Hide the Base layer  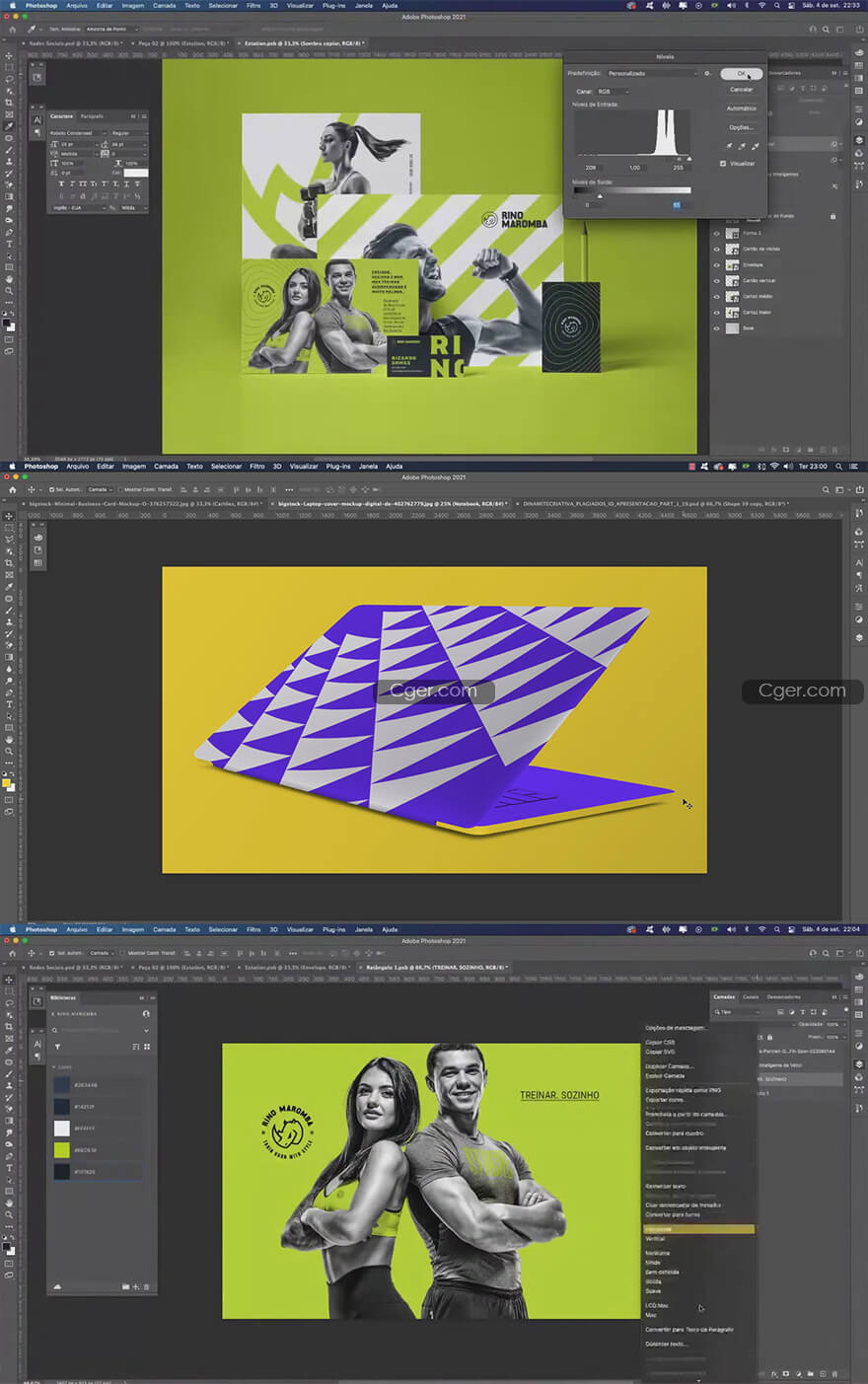tap(717, 328)
